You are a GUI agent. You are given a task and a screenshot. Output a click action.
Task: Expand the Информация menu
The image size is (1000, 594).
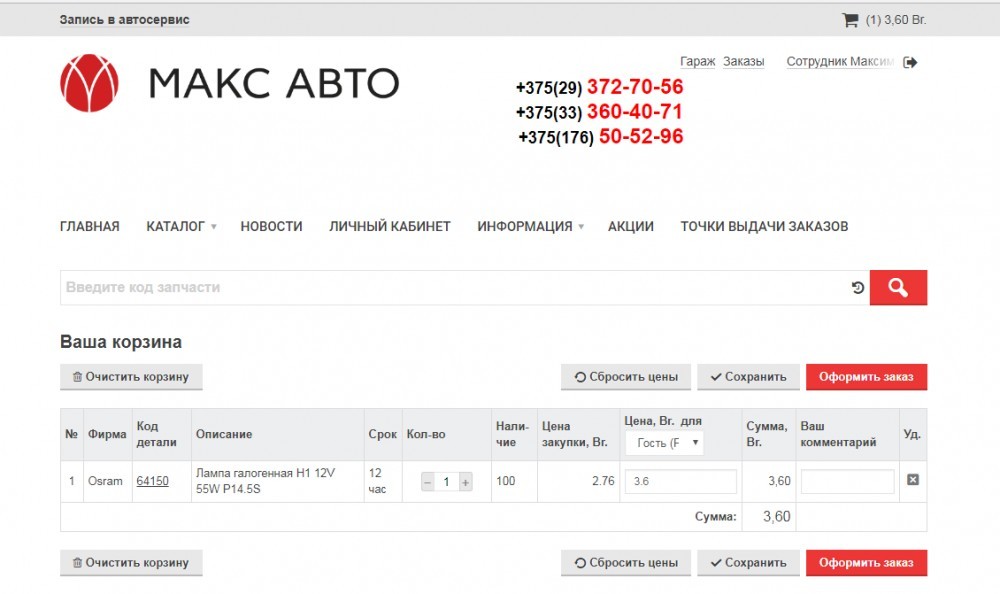[x=530, y=227]
